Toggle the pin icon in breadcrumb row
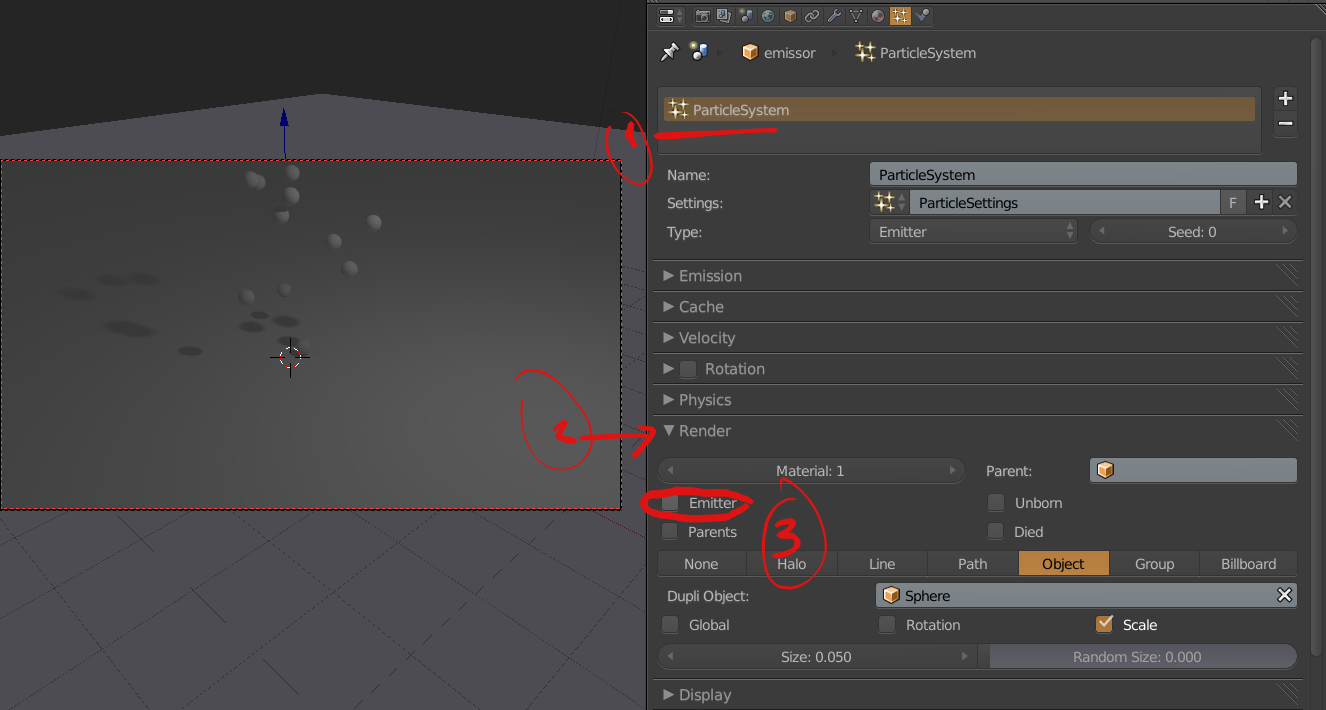 pos(670,52)
